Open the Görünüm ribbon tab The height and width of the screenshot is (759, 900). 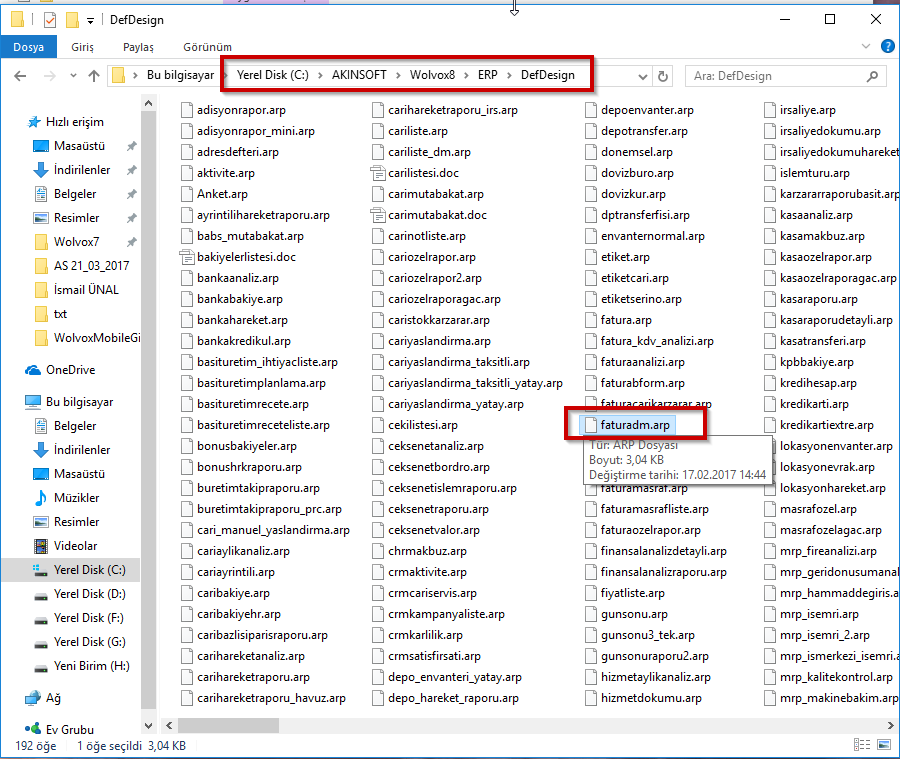pos(207,47)
